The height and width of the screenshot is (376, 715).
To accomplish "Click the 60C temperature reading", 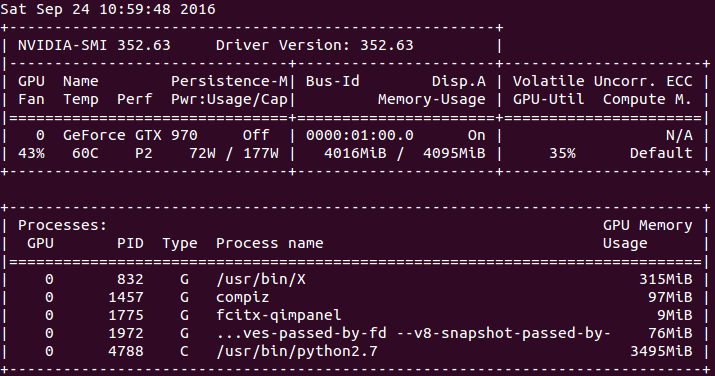I will pyautogui.click(x=85, y=153).
